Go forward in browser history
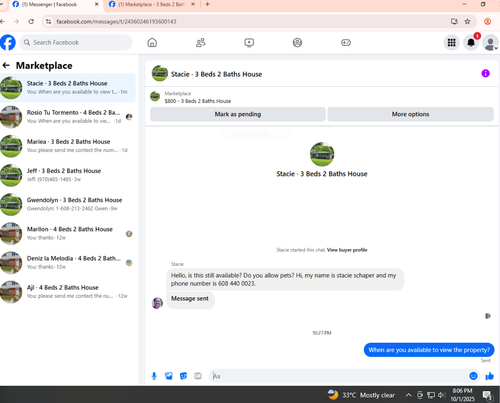This screenshot has width=500, height=403. pos(16,21)
